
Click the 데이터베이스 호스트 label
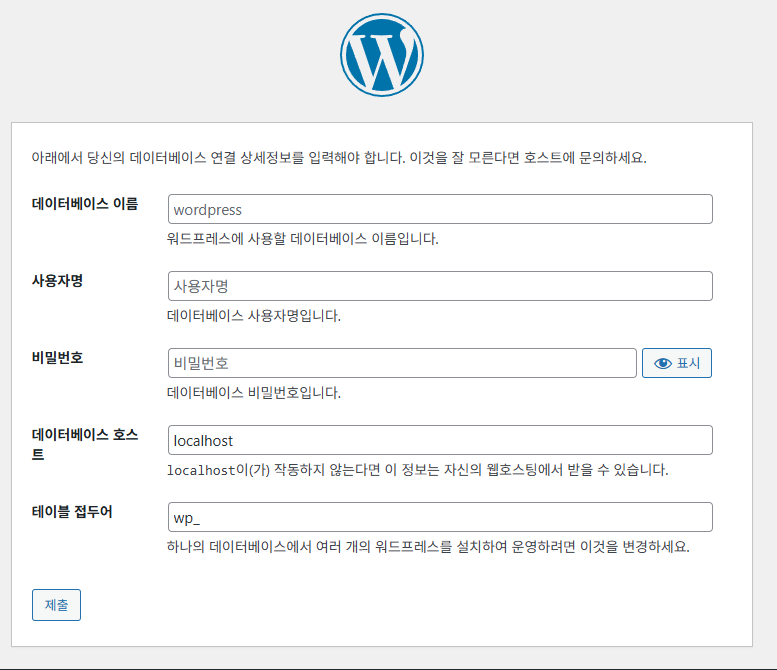coord(85,444)
